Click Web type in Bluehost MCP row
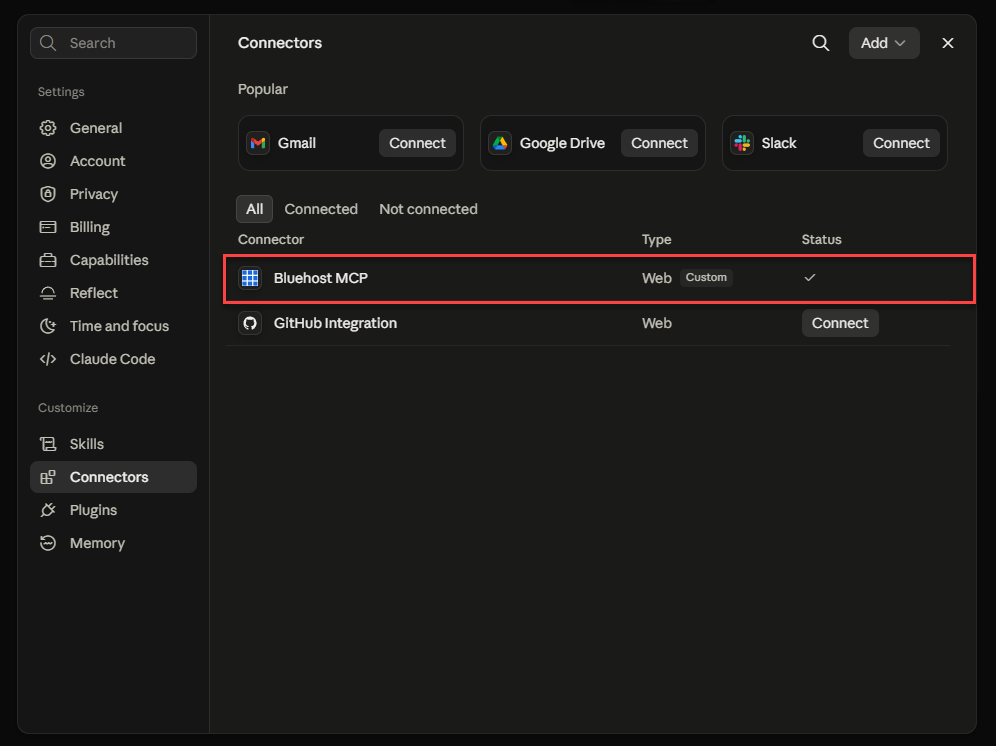This screenshot has width=996, height=746. tap(657, 278)
